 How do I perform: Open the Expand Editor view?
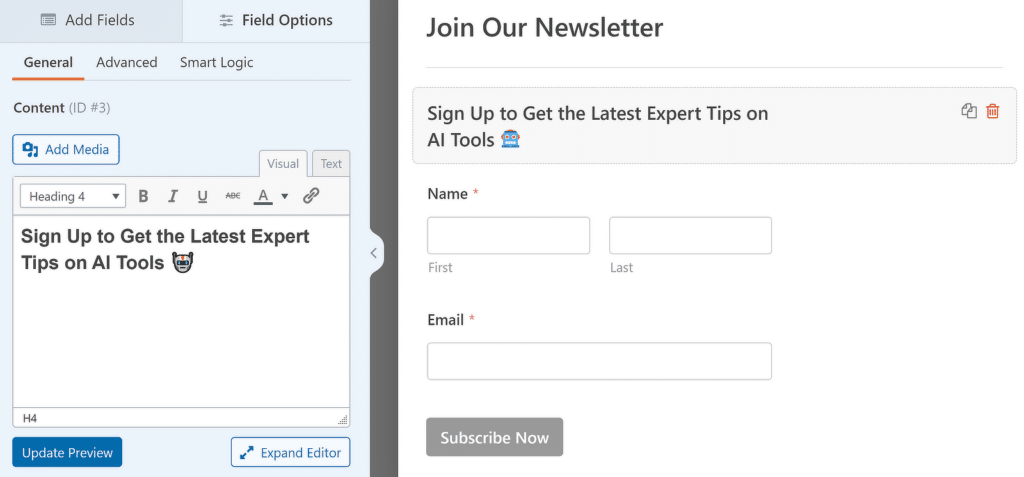[291, 452]
